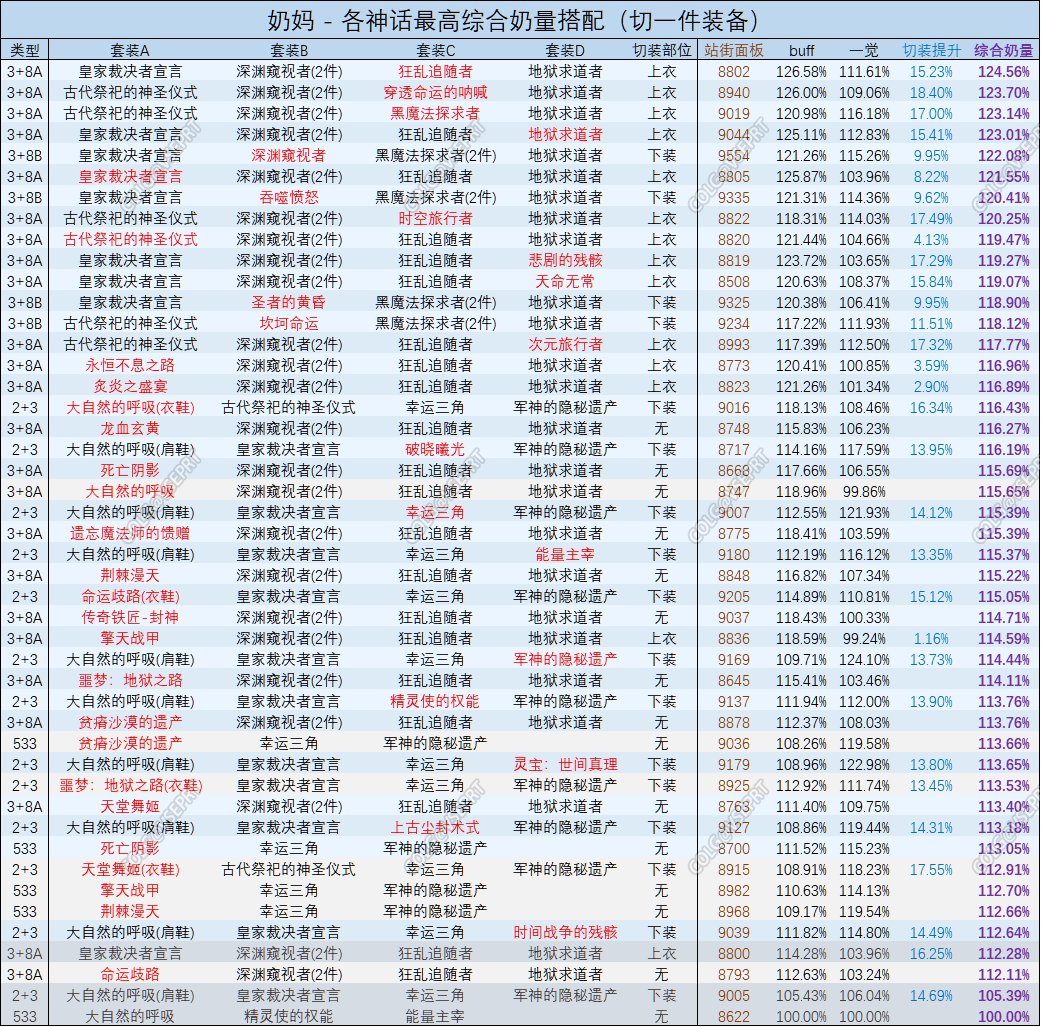Click the red 穿透命运的呐喊 cell
This screenshot has height=1027, width=1041.
(x=435, y=92)
